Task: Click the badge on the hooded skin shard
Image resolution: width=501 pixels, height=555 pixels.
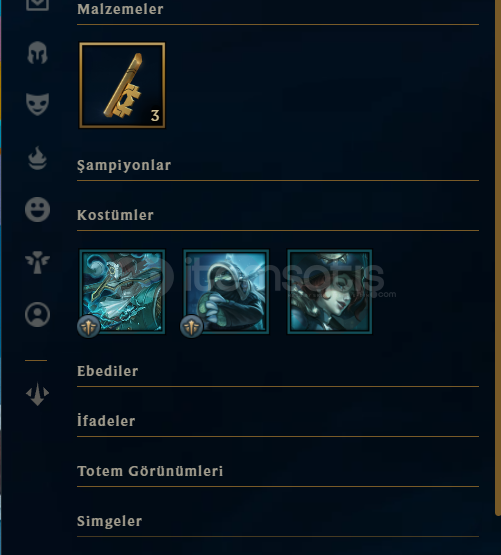Action: 192,326
